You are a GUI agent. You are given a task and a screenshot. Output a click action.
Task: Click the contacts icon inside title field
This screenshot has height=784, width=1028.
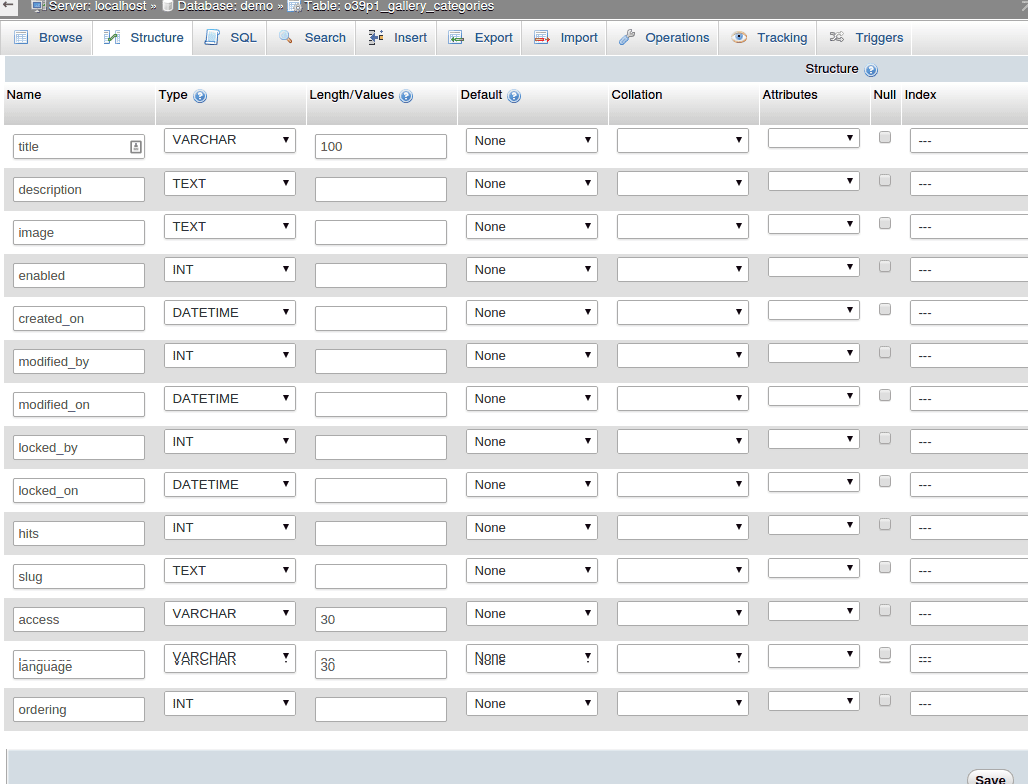coord(136,147)
